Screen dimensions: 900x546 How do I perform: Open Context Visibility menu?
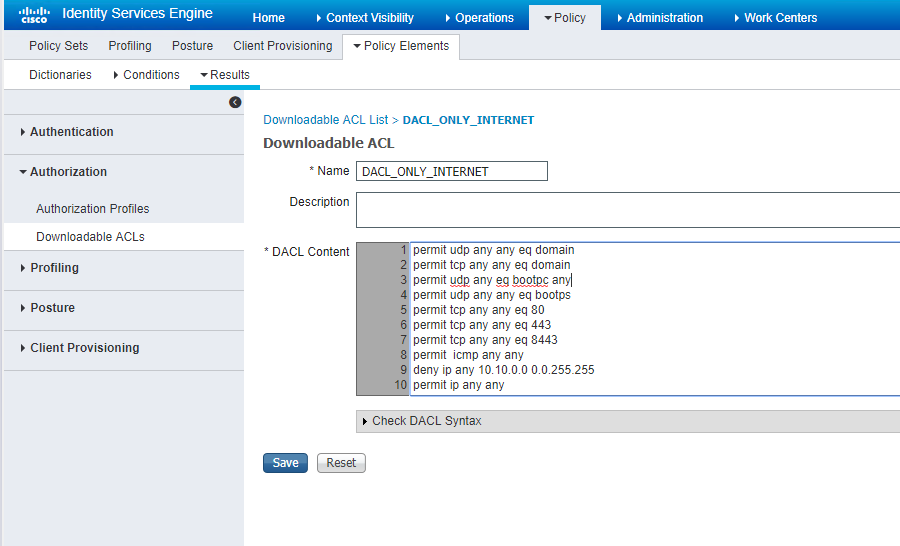coord(365,18)
